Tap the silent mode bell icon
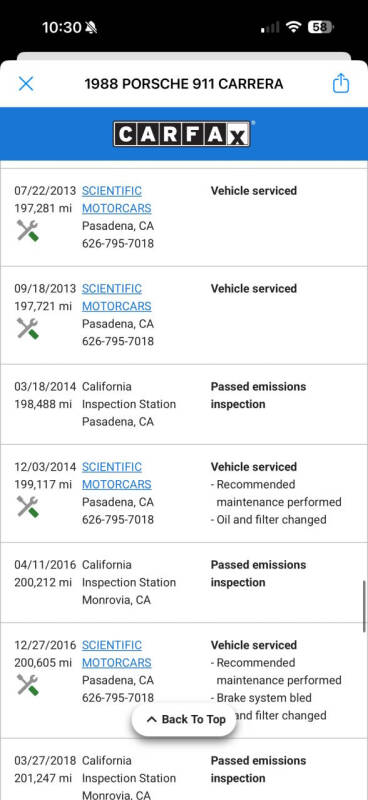The height and width of the screenshot is (800, 368). pos(91,28)
